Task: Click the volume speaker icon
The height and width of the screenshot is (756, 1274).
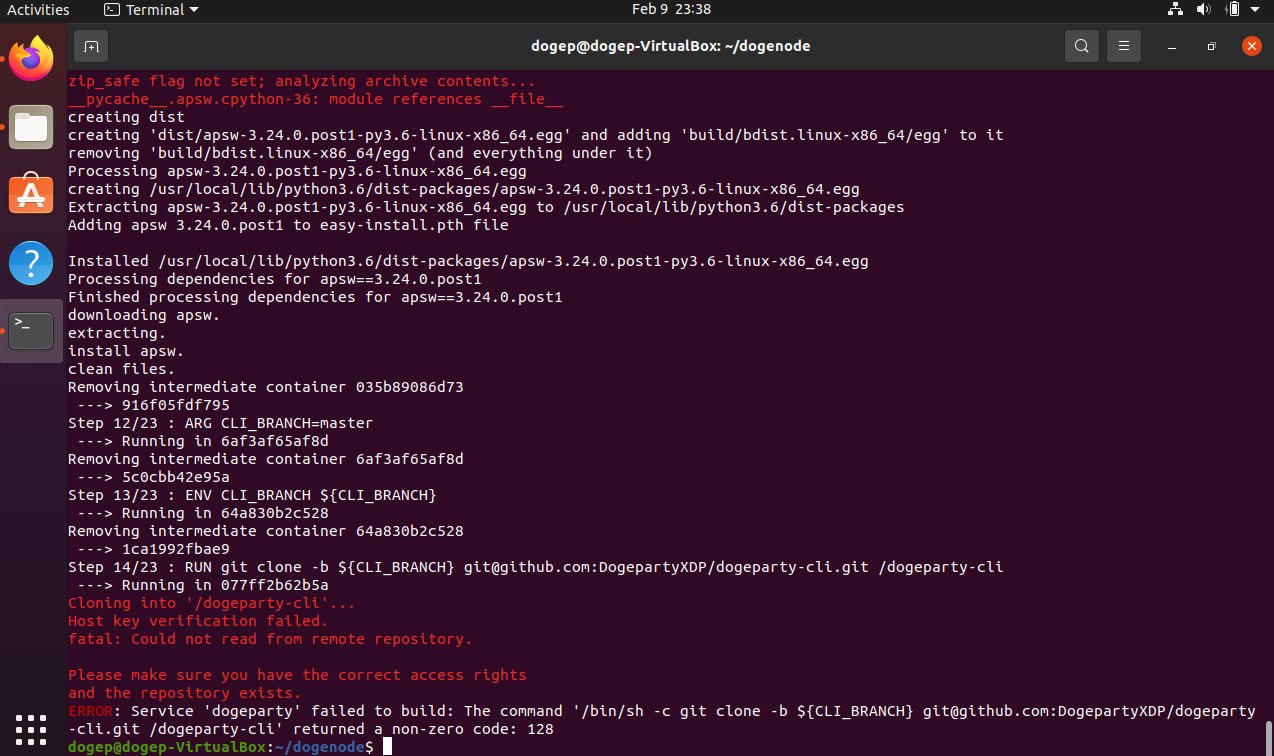Action: [1204, 10]
